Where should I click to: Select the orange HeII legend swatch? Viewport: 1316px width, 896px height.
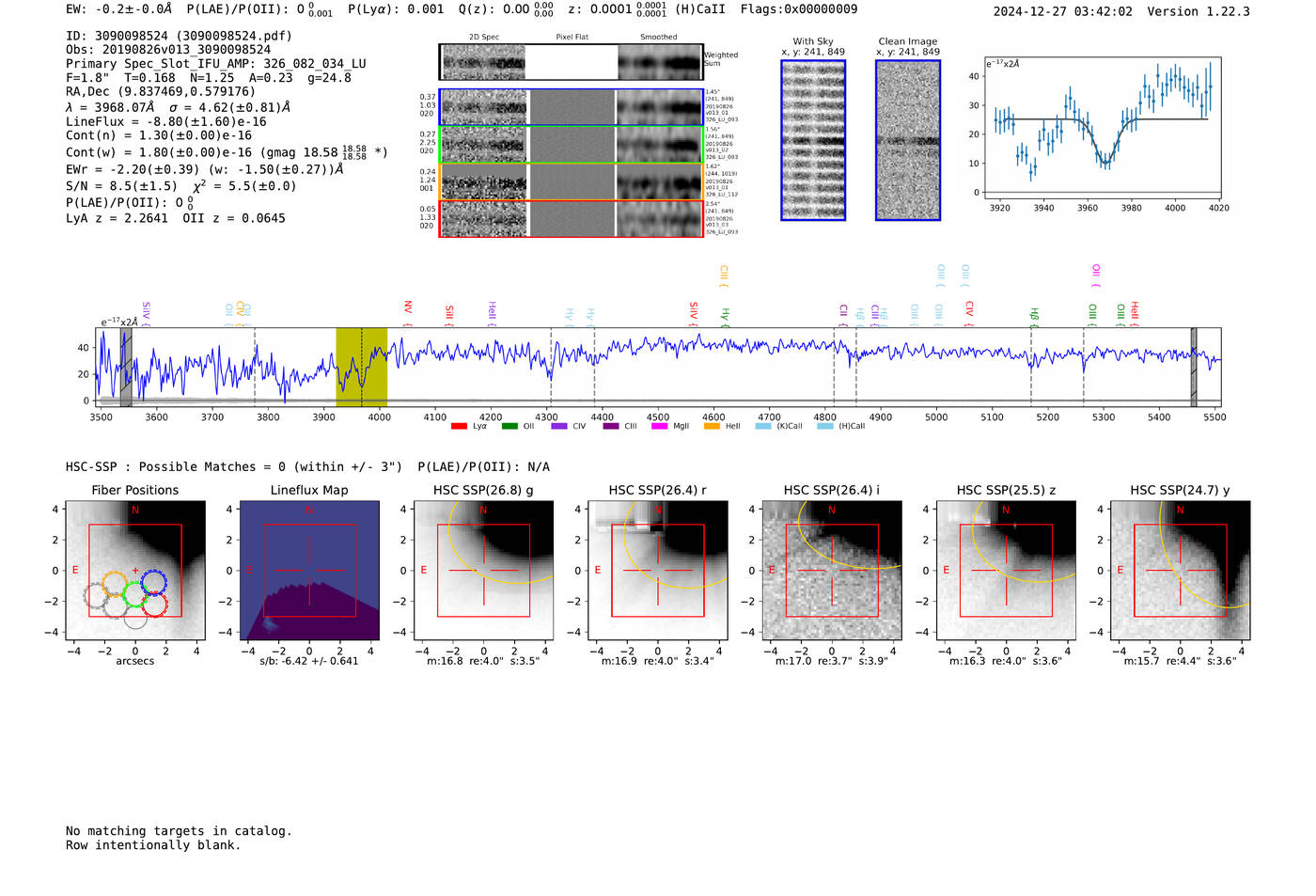(712, 426)
